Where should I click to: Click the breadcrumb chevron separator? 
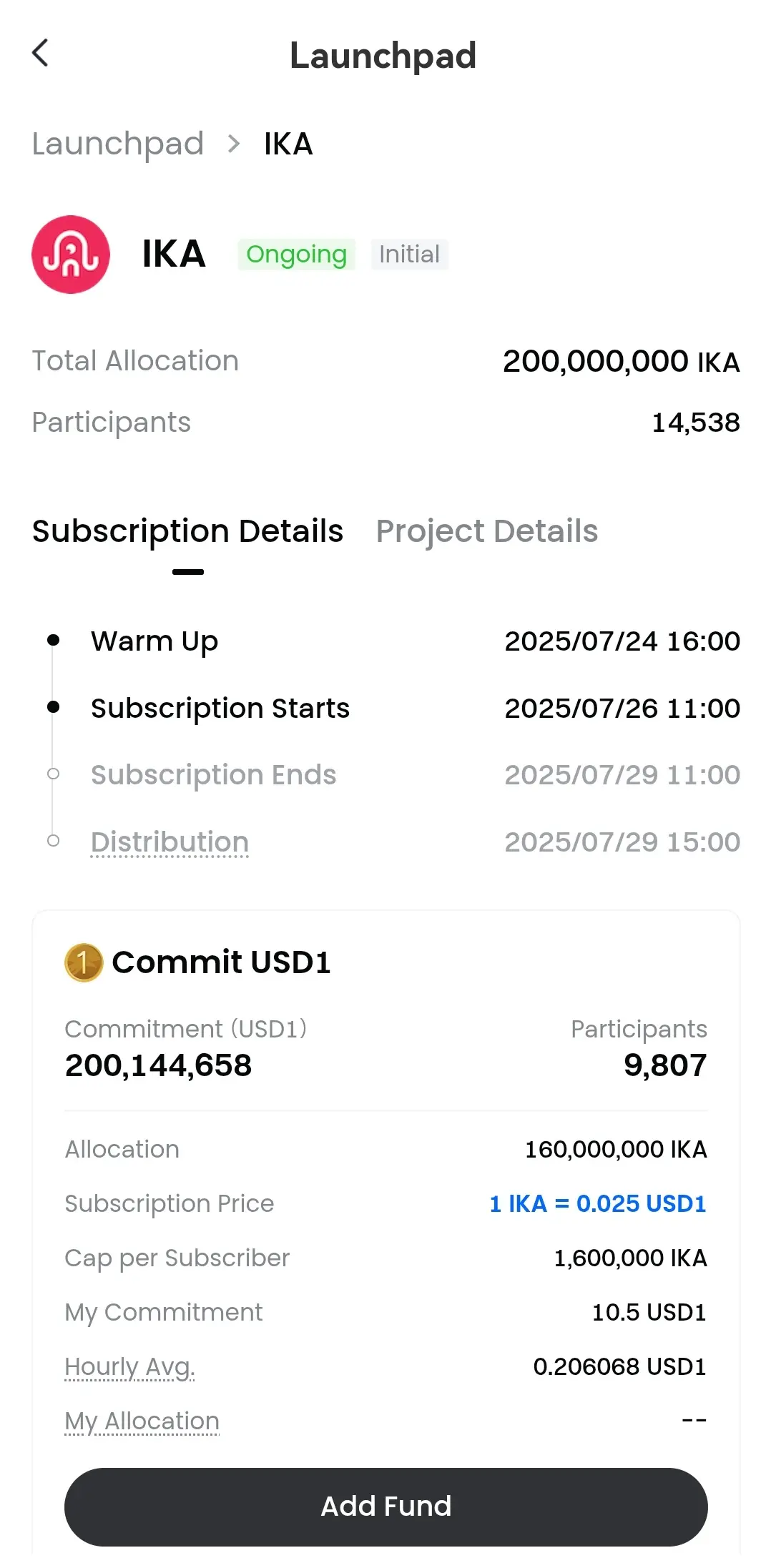(233, 144)
